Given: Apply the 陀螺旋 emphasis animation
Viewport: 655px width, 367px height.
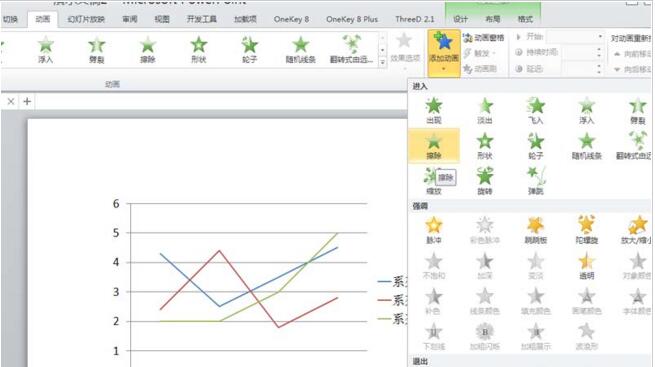Looking at the screenshot, I should [586, 230].
